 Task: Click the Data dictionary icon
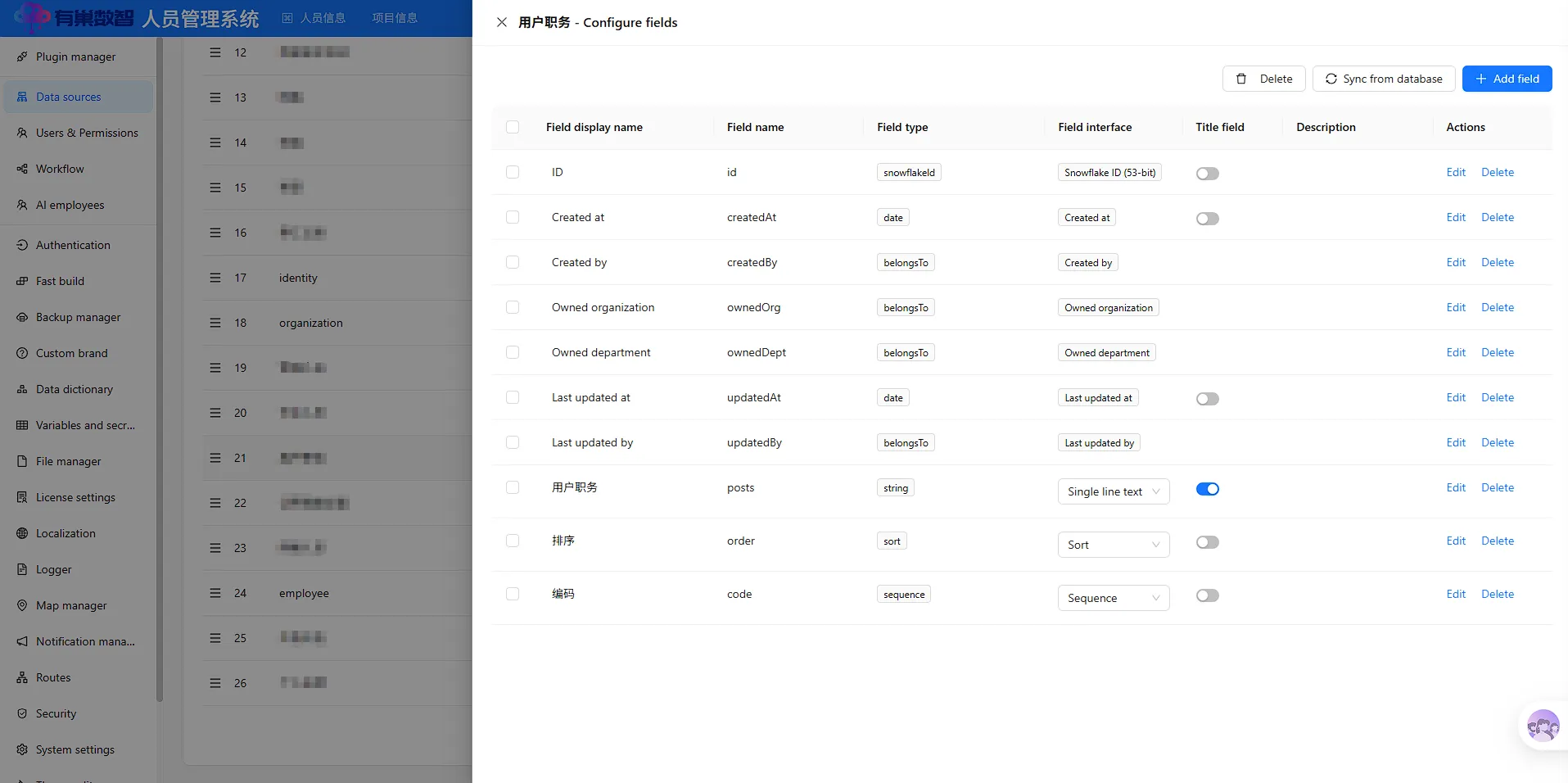pos(22,389)
